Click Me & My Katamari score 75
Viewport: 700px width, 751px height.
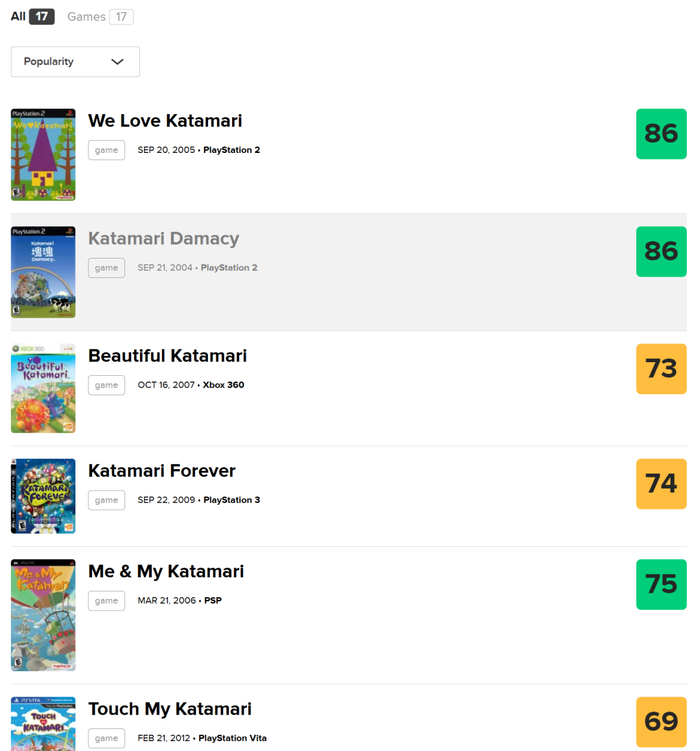pos(661,585)
